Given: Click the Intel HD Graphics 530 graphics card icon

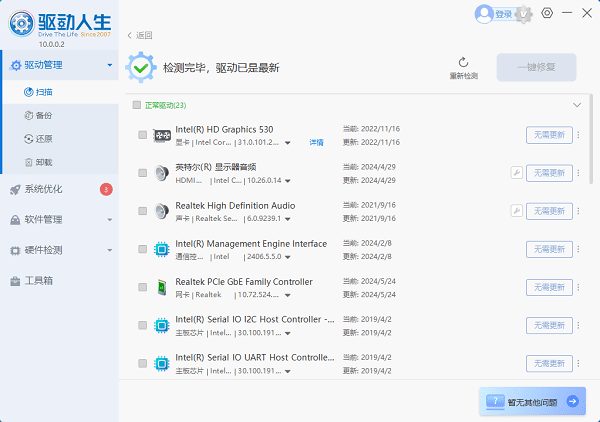Looking at the screenshot, I should point(161,135).
